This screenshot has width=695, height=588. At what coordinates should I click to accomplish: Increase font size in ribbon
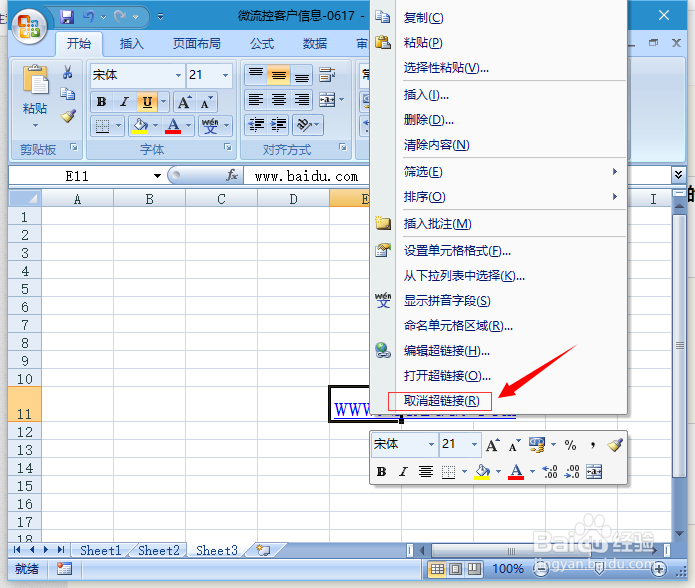pos(184,102)
